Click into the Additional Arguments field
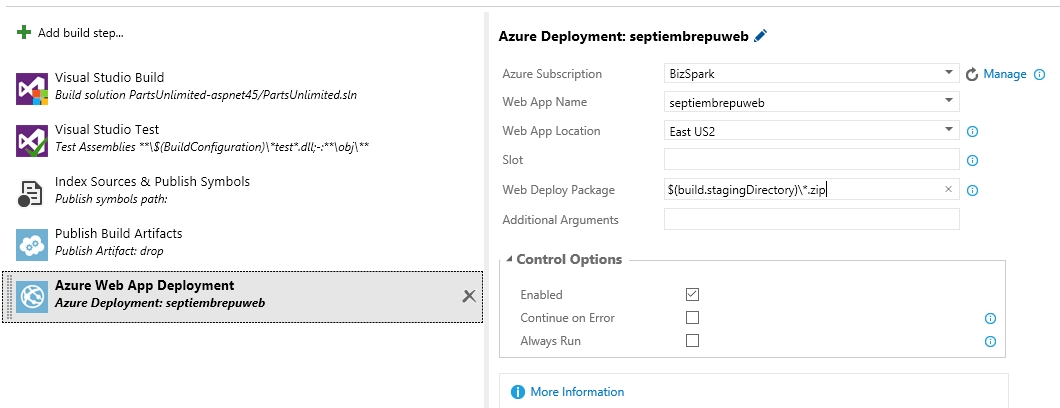Viewport: 1060px width, 408px height. tap(811, 219)
